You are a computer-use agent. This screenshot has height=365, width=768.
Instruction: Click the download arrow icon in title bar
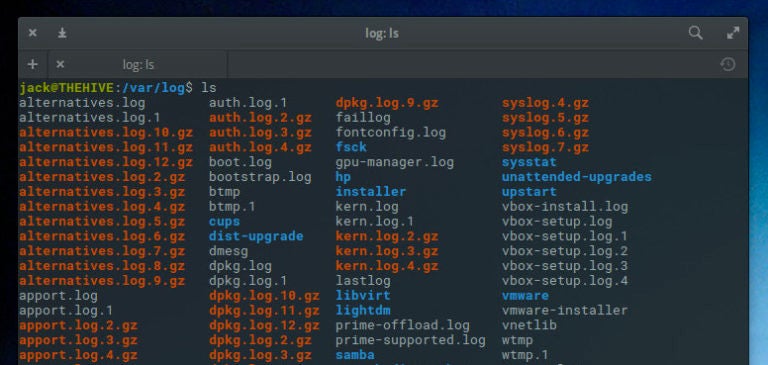pyautogui.click(x=62, y=33)
